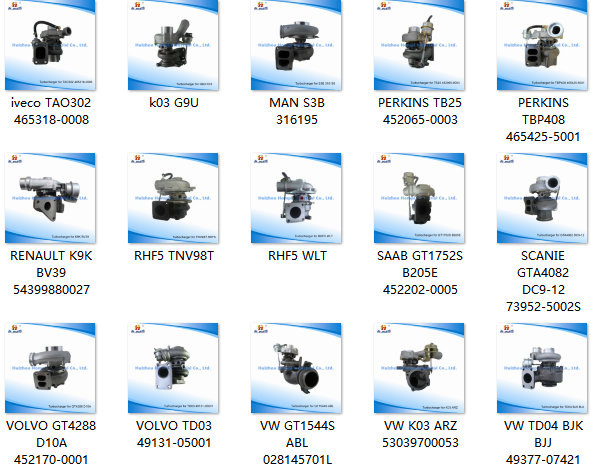This screenshot has height=470, width=591.
Task: Select the VW K03 ARZ 53039700053 image
Action: 419,368
